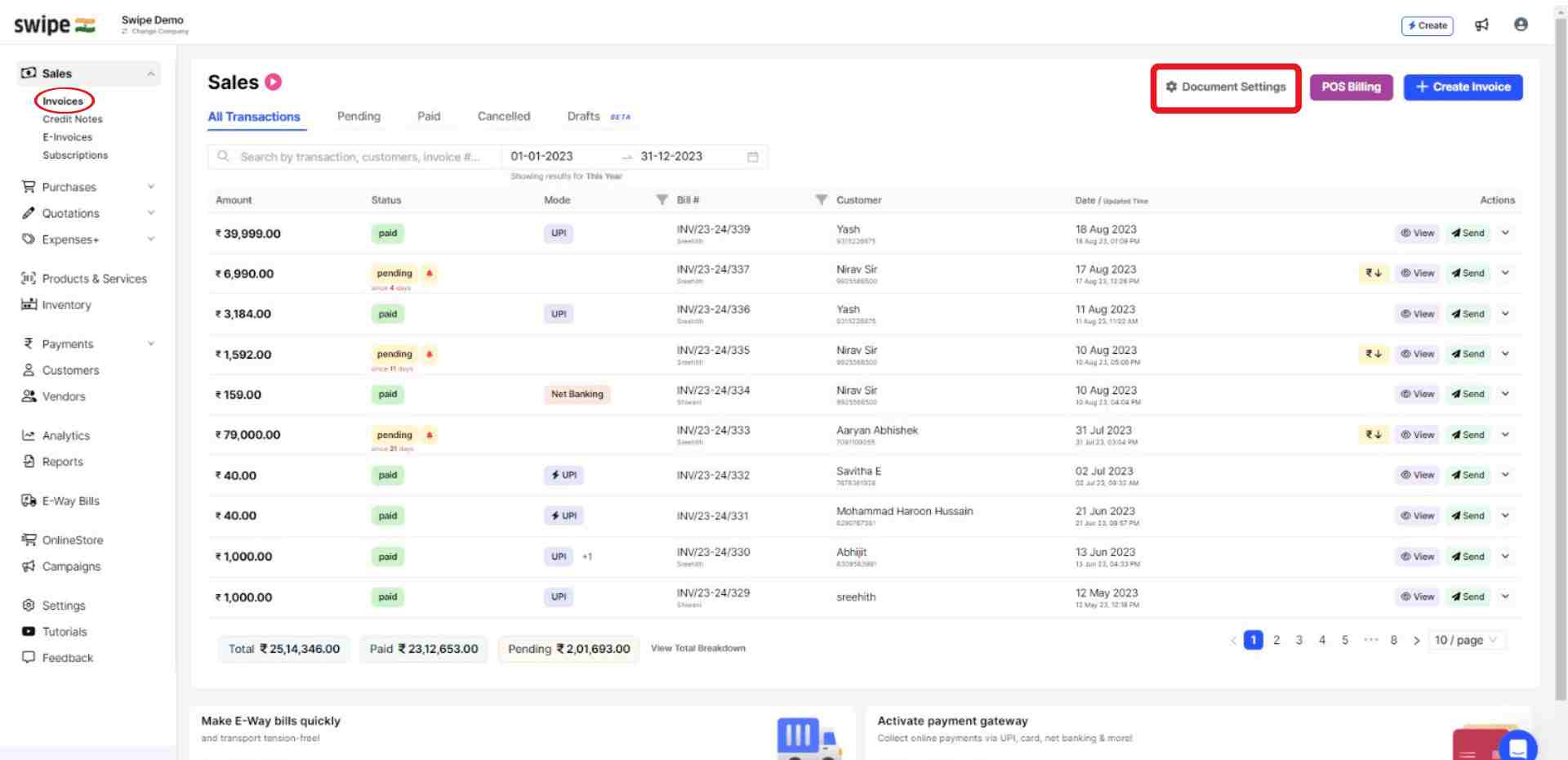This screenshot has width=1568, height=760.
Task: Select customer Mohammad Haroon Hussain
Action: (905, 511)
